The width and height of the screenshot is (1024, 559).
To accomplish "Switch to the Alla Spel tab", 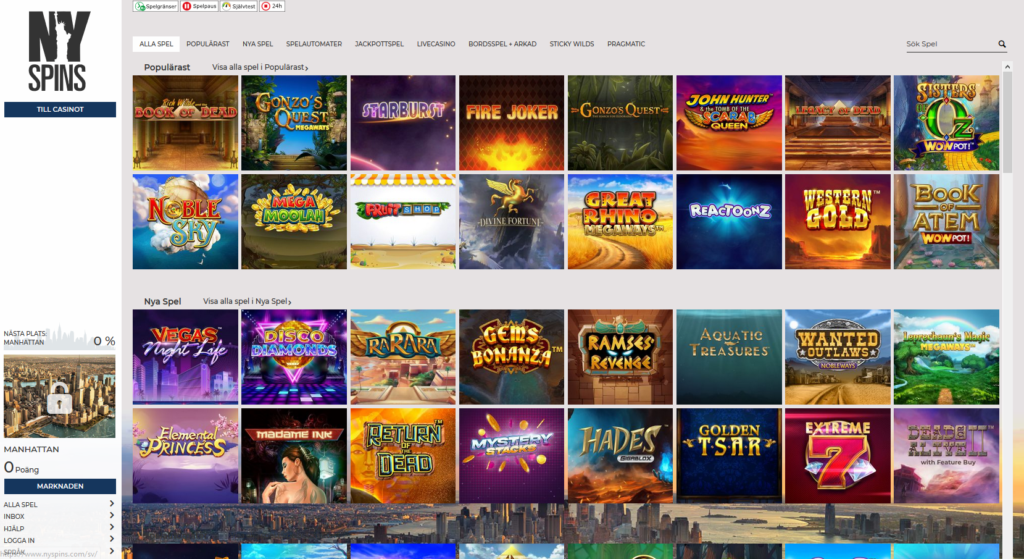I will coord(156,44).
